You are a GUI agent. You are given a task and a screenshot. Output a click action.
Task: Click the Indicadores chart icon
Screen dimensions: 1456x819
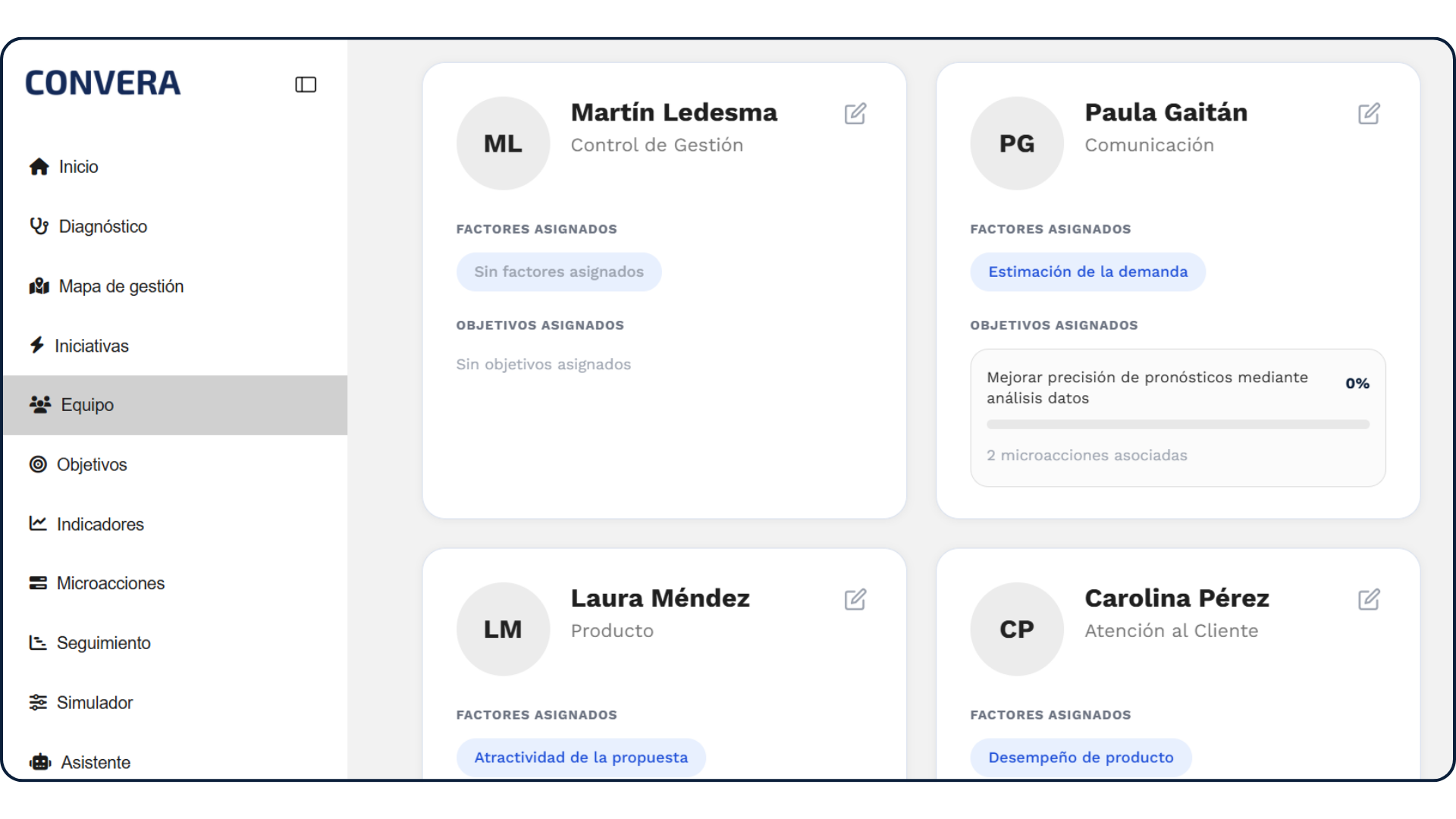[x=38, y=523]
